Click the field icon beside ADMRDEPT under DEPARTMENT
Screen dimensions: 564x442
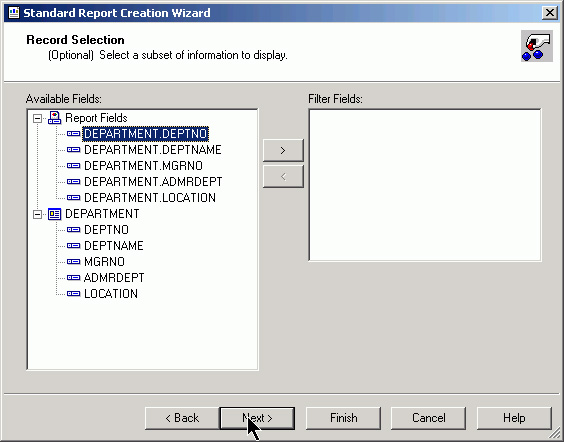(x=73, y=278)
